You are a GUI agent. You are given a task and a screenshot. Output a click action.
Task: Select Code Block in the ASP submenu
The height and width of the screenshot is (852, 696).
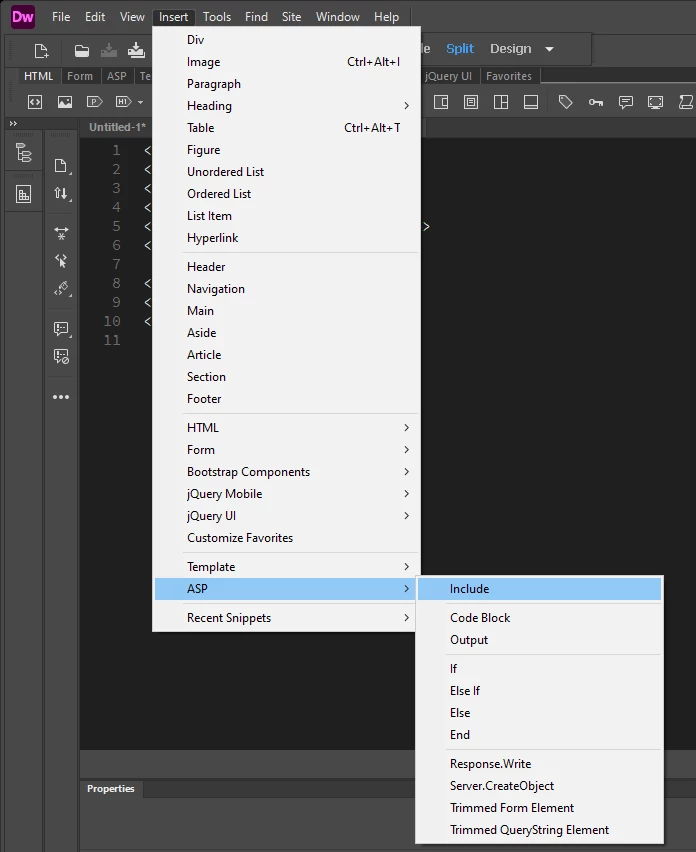pyautogui.click(x=539, y=618)
